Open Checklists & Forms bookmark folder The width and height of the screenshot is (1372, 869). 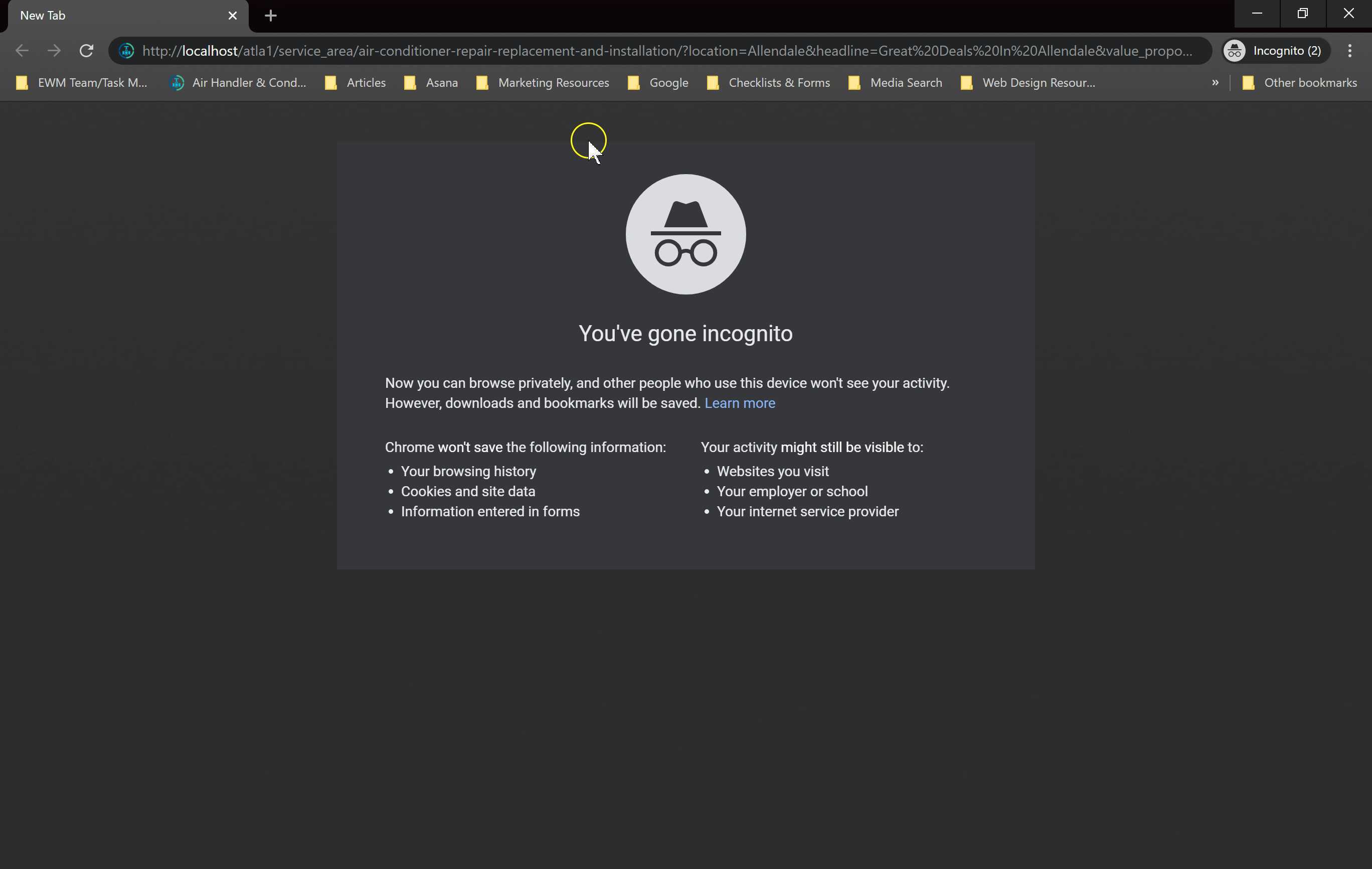pos(768,83)
